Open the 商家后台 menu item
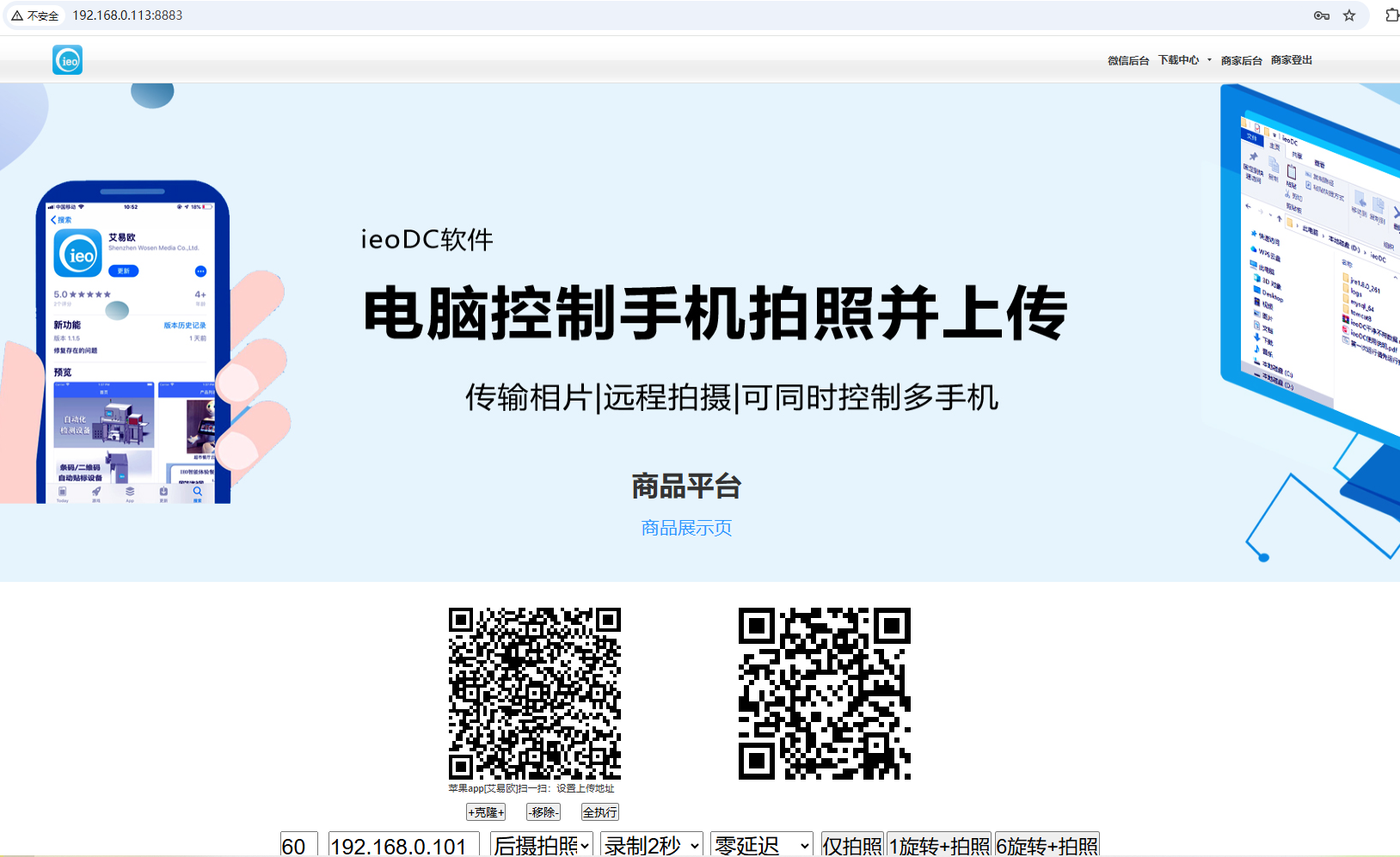This screenshot has height=857, width=1400. [1241, 60]
